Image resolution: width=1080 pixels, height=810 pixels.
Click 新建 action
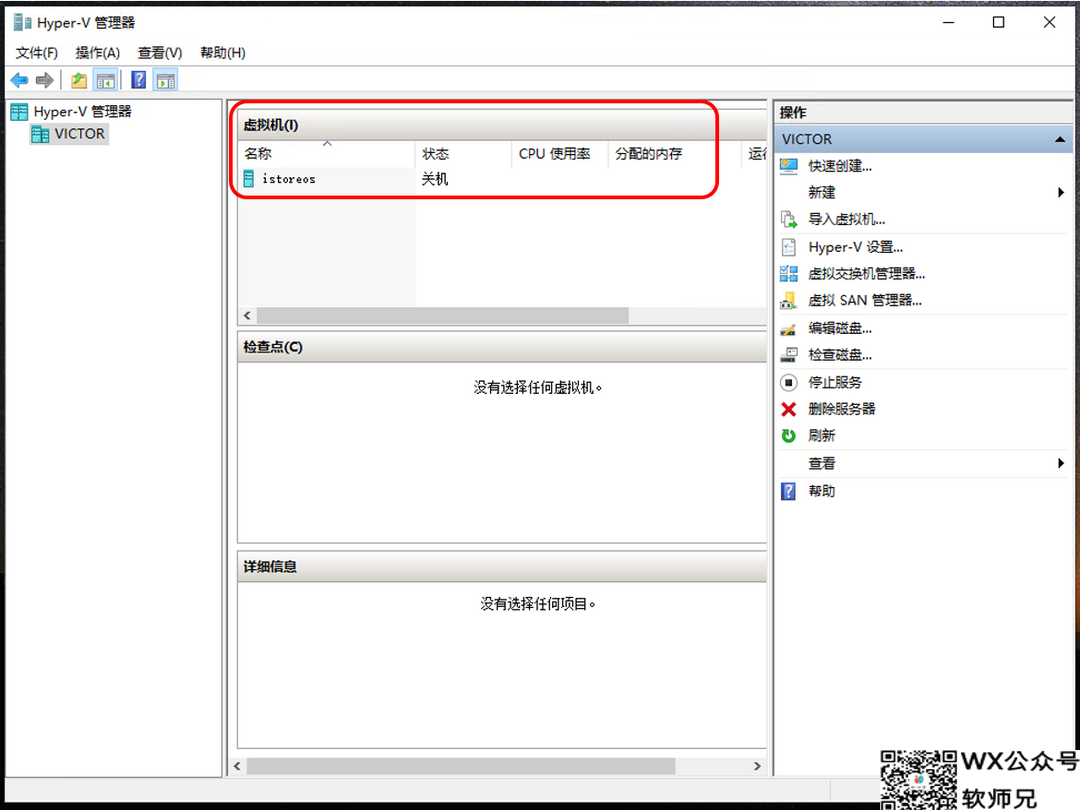tap(822, 193)
